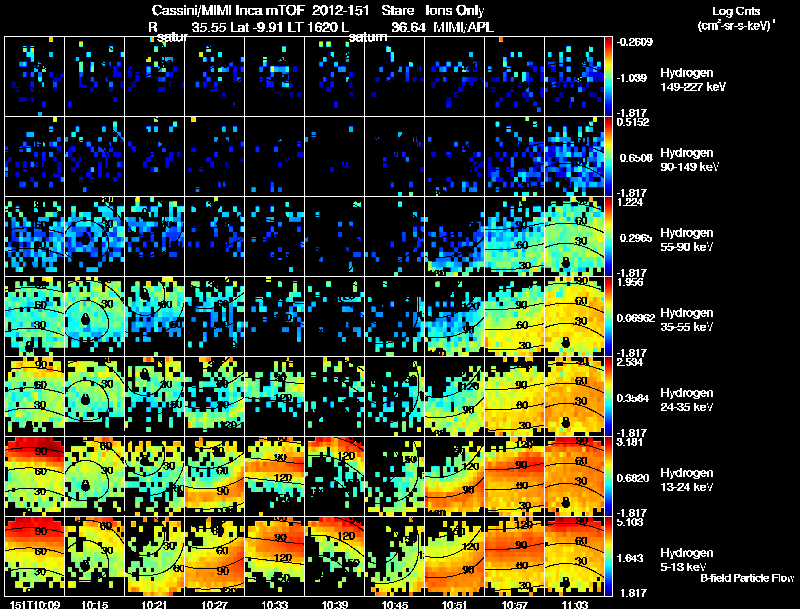Select the 5-13 keV panel at 10:33
This screenshot has height=609, width=800.
[274, 557]
